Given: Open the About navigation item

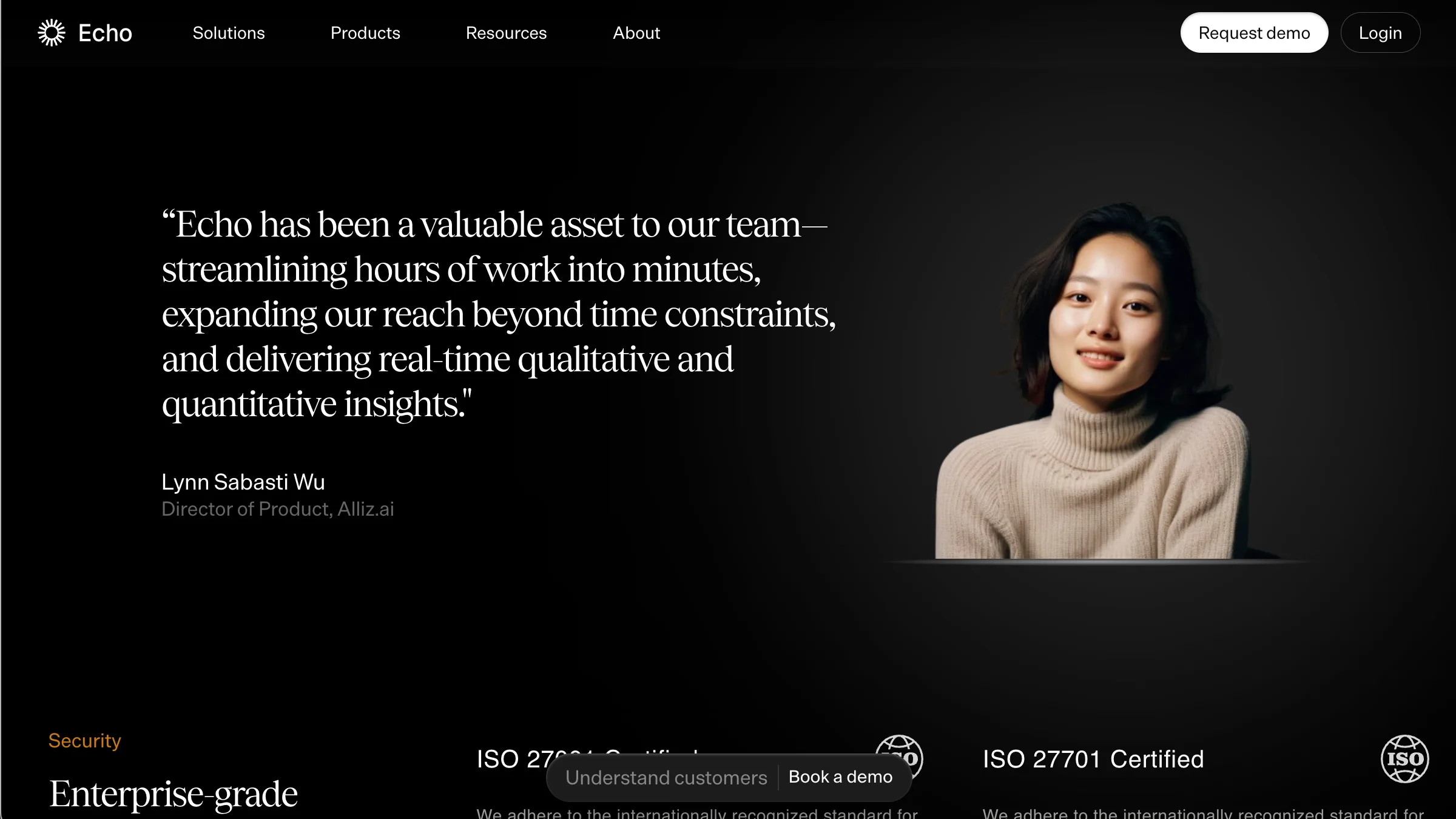Looking at the screenshot, I should click(636, 33).
